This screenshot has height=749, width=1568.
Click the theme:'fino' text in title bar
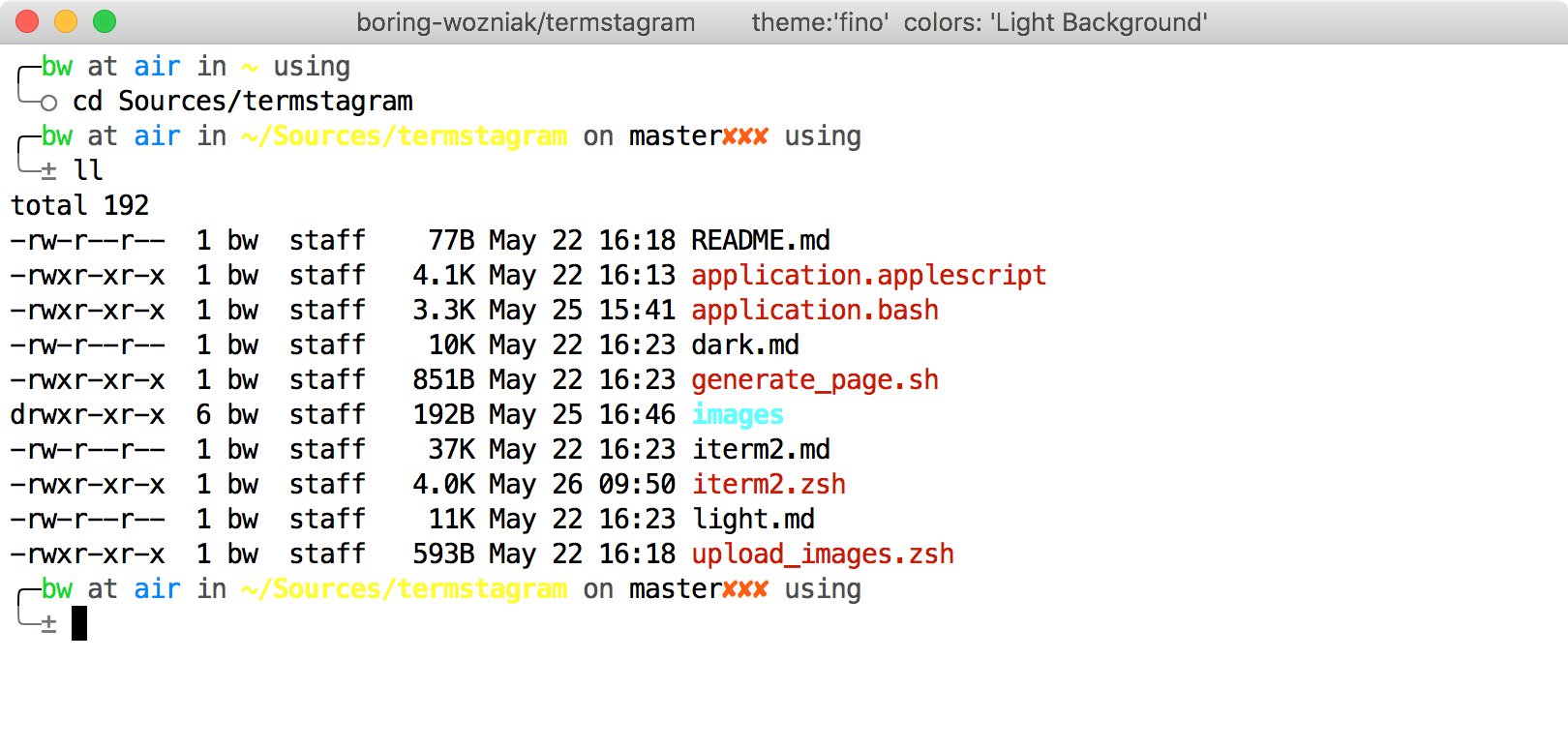(820, 22)
